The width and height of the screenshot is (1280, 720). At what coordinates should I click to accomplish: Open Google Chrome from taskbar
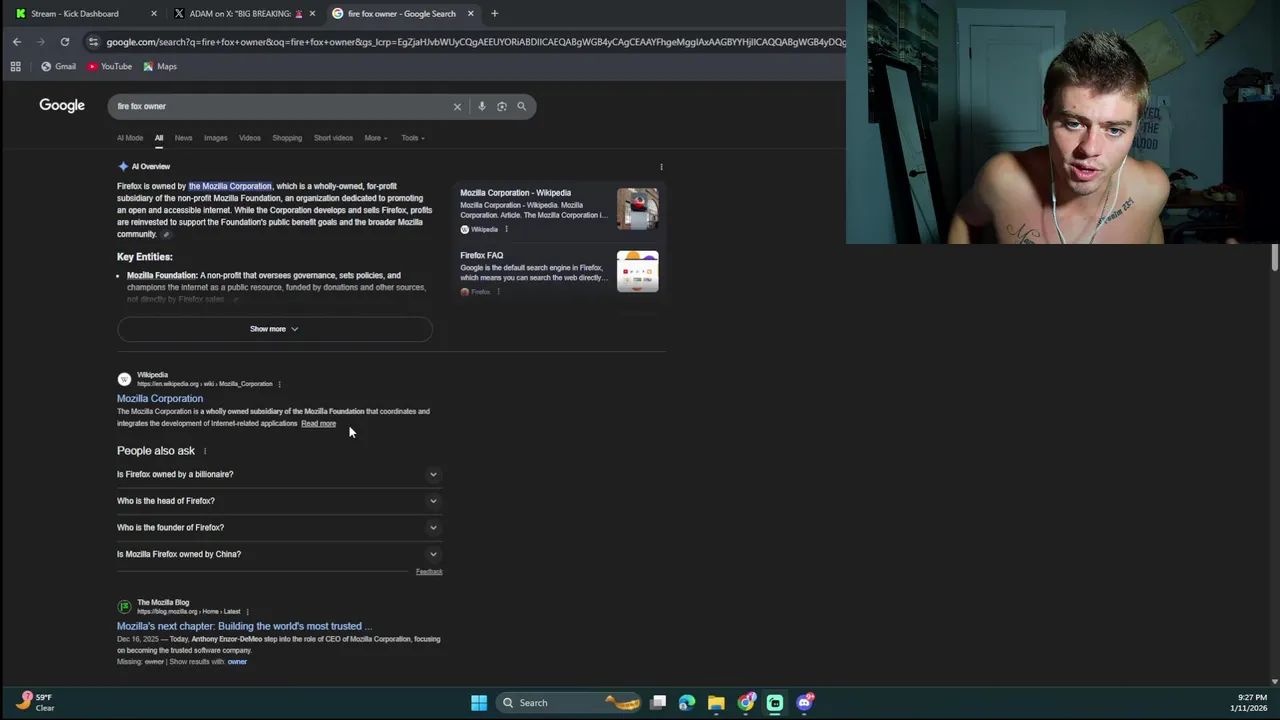746,702
